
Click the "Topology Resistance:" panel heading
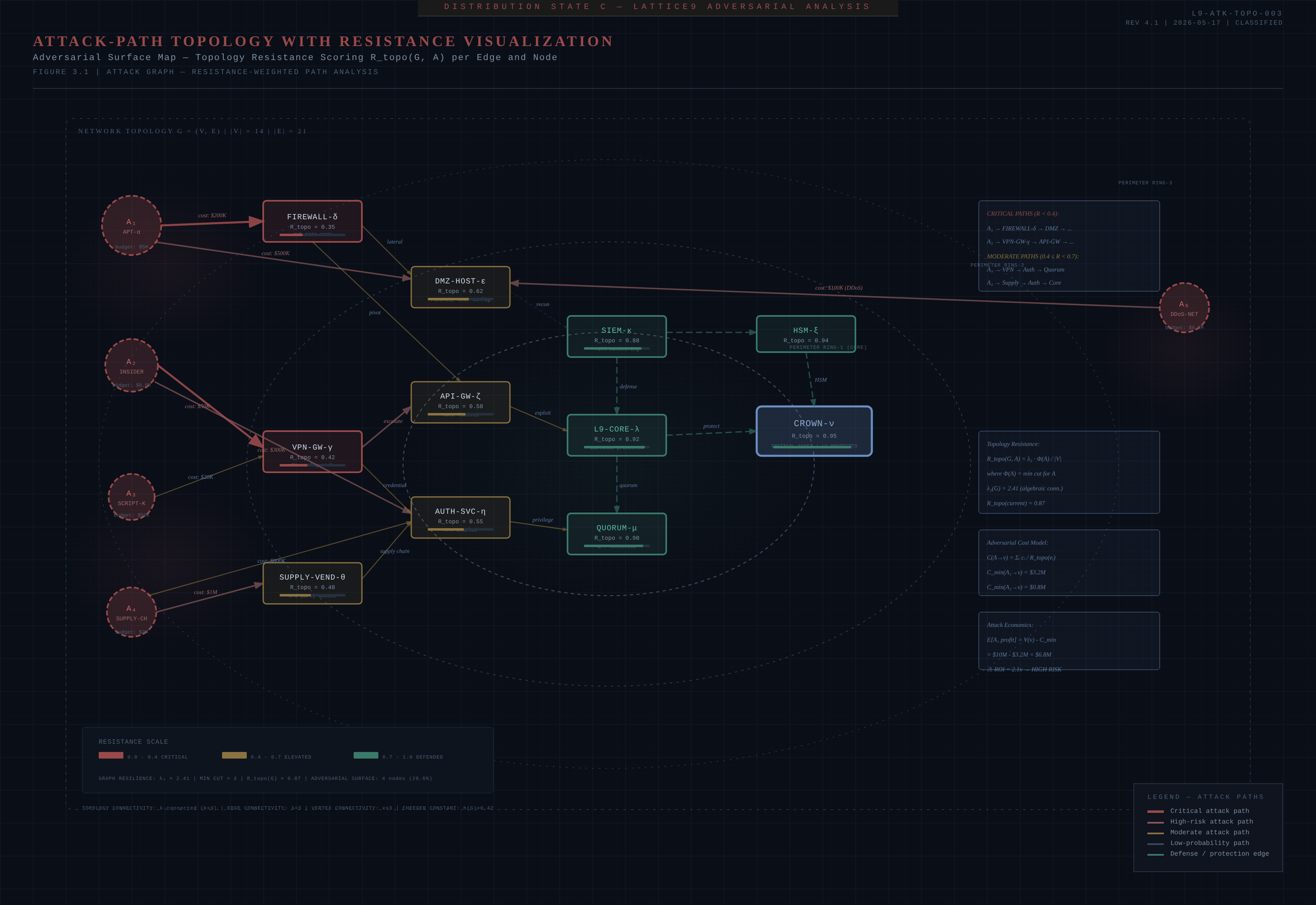click(x=1013, y=444)
